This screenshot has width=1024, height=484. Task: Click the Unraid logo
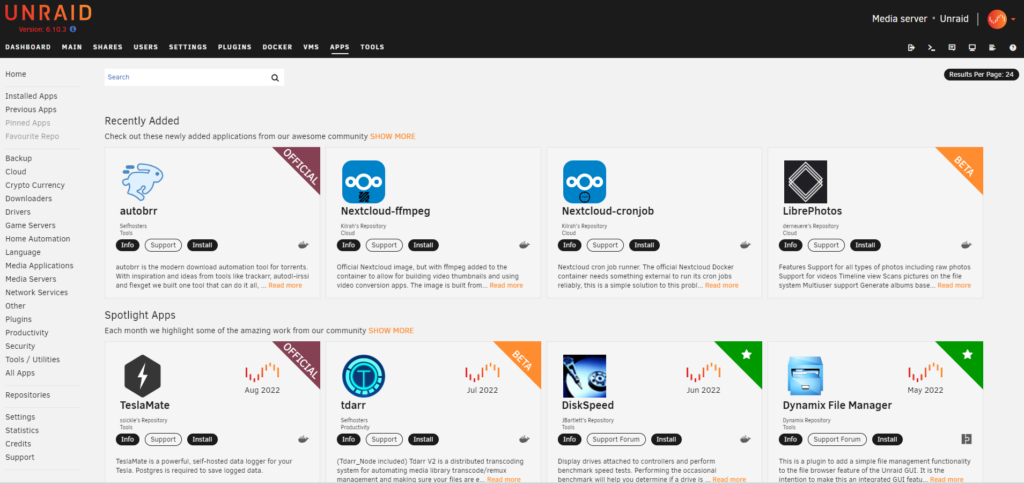click(x=48, y=13)
